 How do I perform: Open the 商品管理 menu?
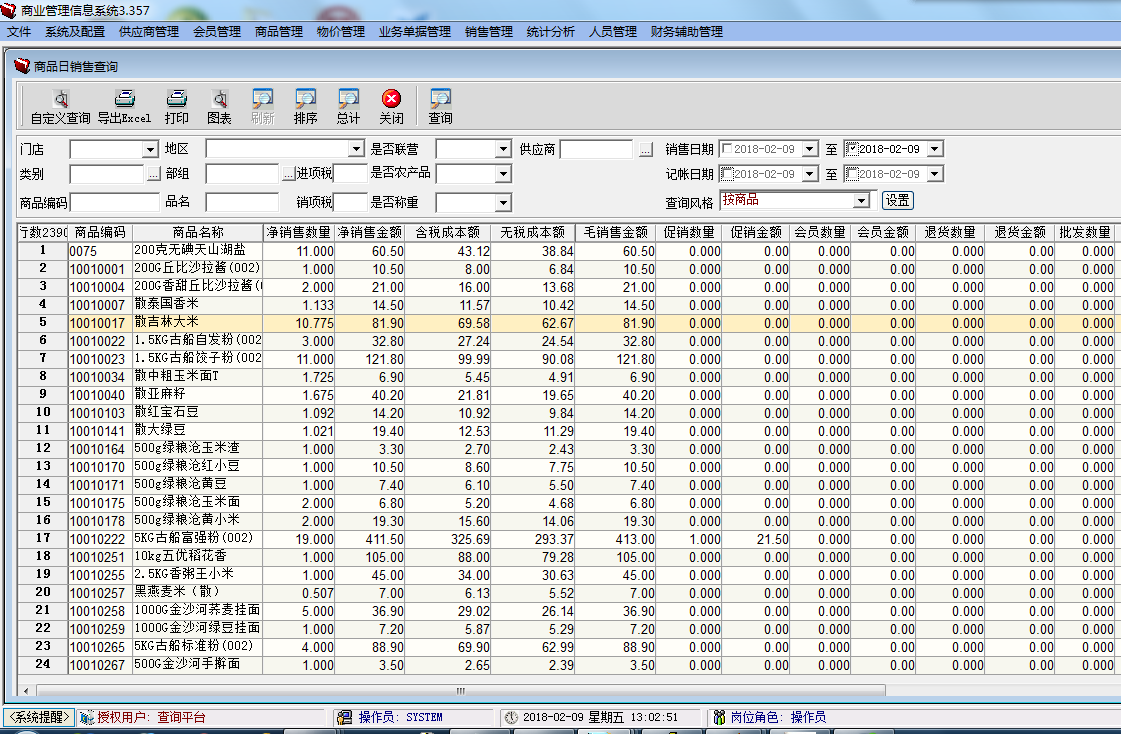pyautogui.click(x=279, y=31)
